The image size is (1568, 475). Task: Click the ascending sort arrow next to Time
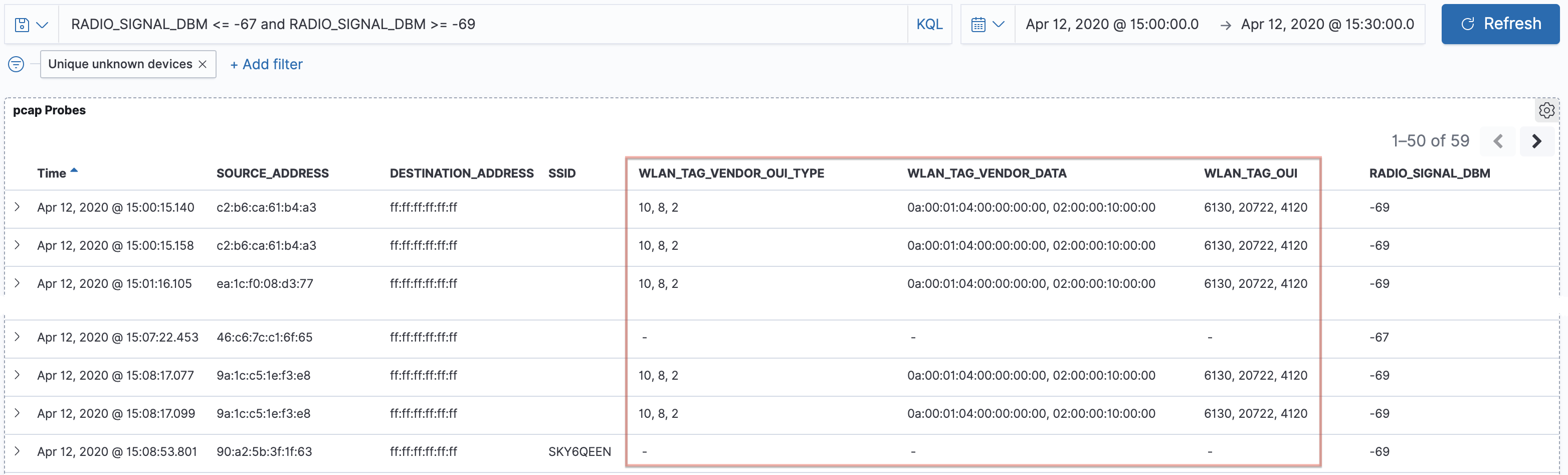point(74,171)
